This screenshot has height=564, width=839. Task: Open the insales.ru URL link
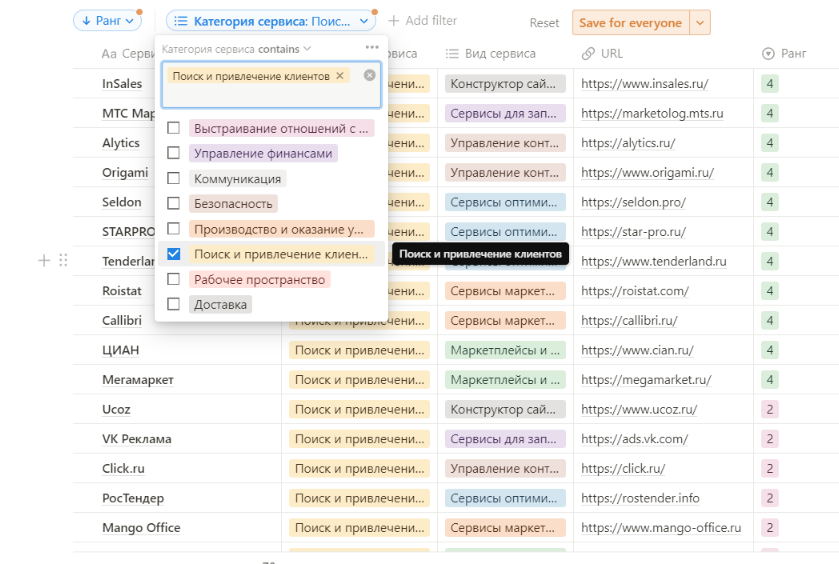(x=645, y=83)
